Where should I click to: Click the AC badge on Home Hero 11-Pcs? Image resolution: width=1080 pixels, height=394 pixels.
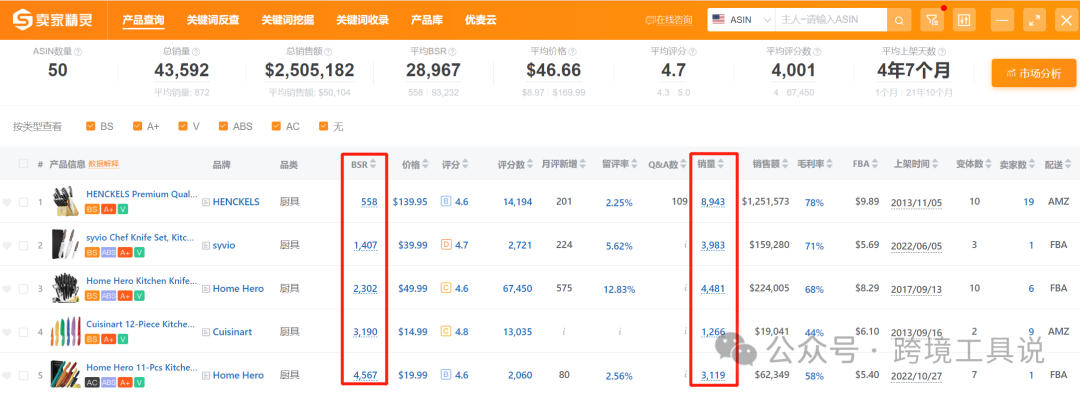[92, 382]
